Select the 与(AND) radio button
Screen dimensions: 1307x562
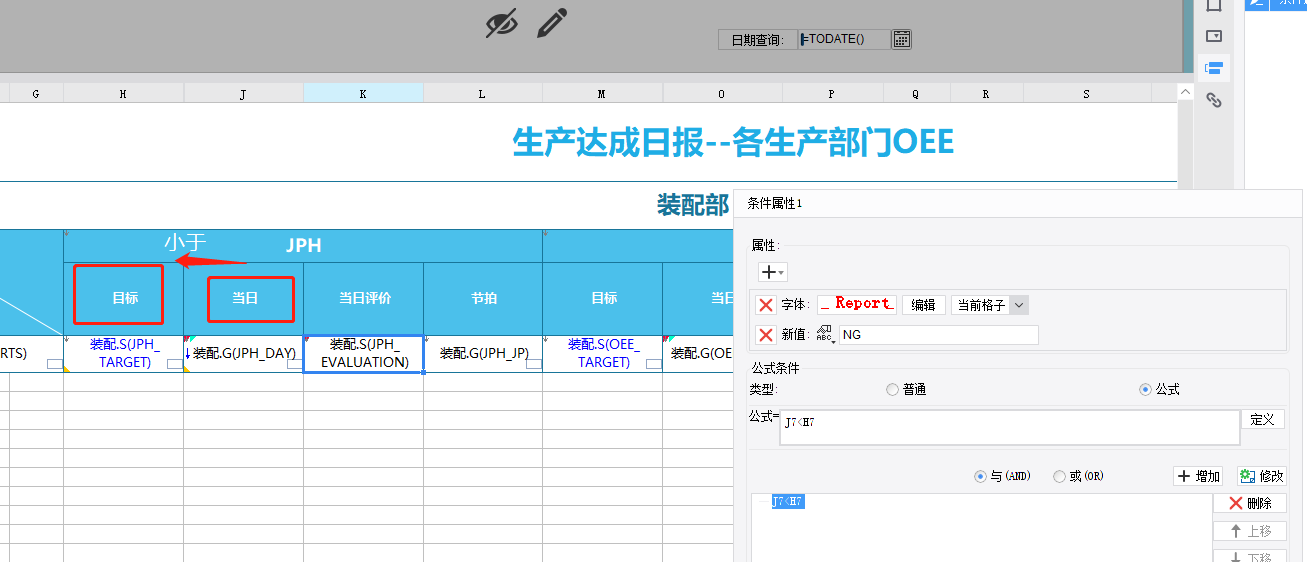[x=980, y=477]
